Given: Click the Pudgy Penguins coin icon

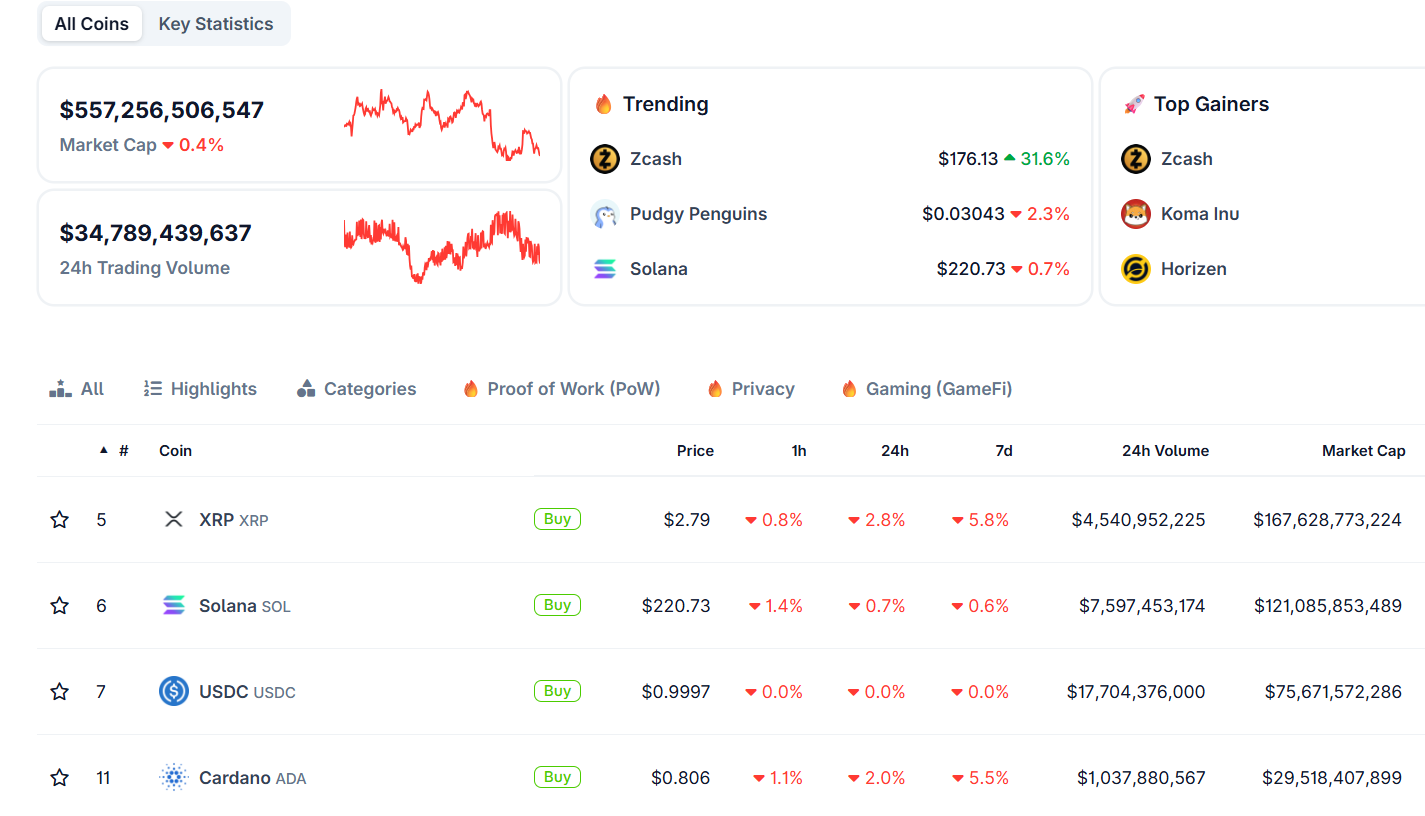Looking at the screenshot, I should click(x=605, y=214).
